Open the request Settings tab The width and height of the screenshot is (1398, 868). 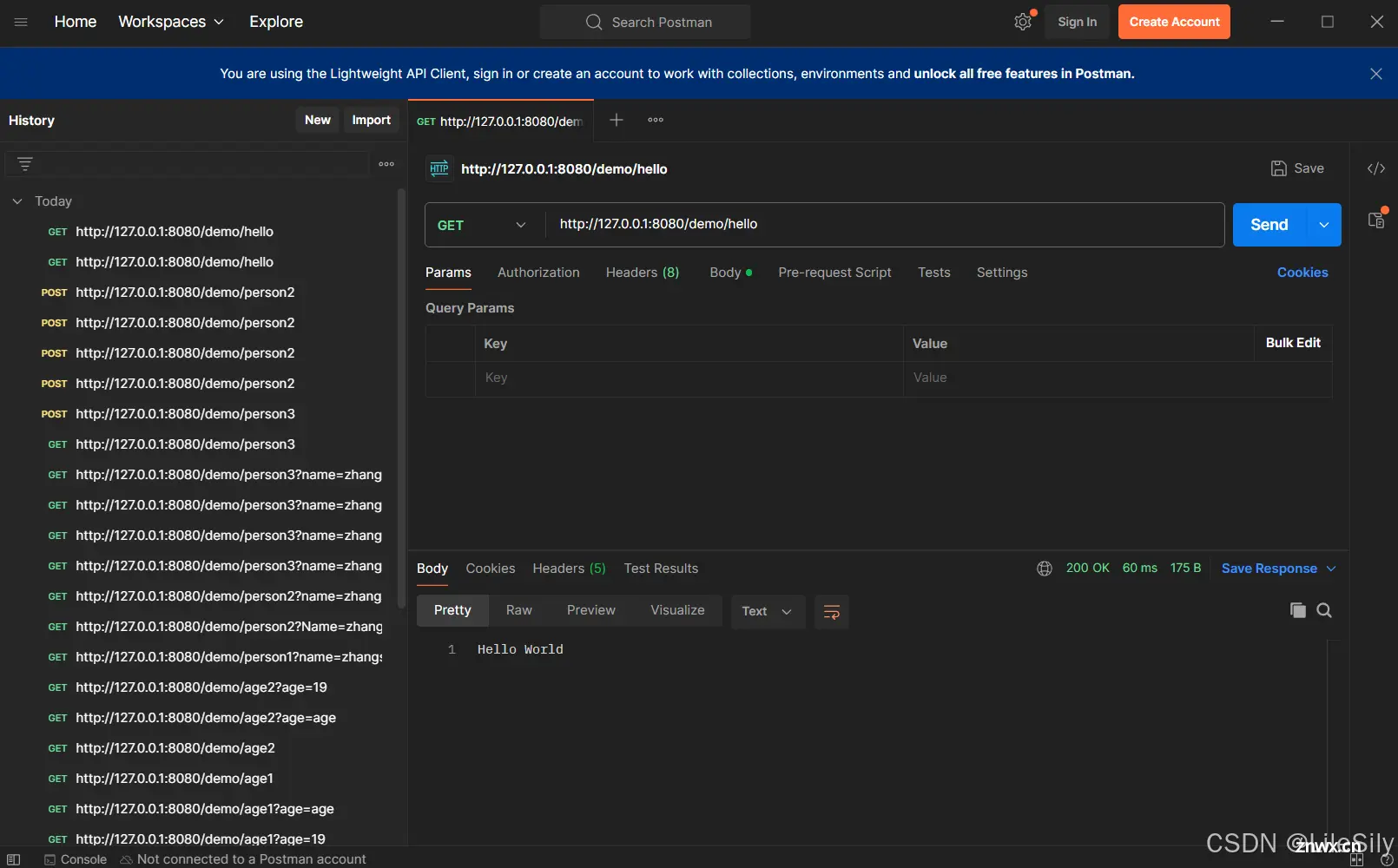tap(1002, 273)
